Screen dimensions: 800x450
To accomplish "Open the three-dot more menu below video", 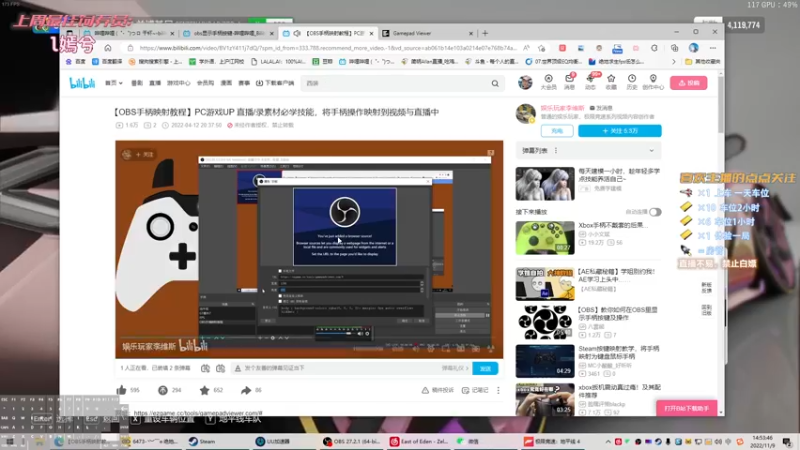I will click(498, 390).
